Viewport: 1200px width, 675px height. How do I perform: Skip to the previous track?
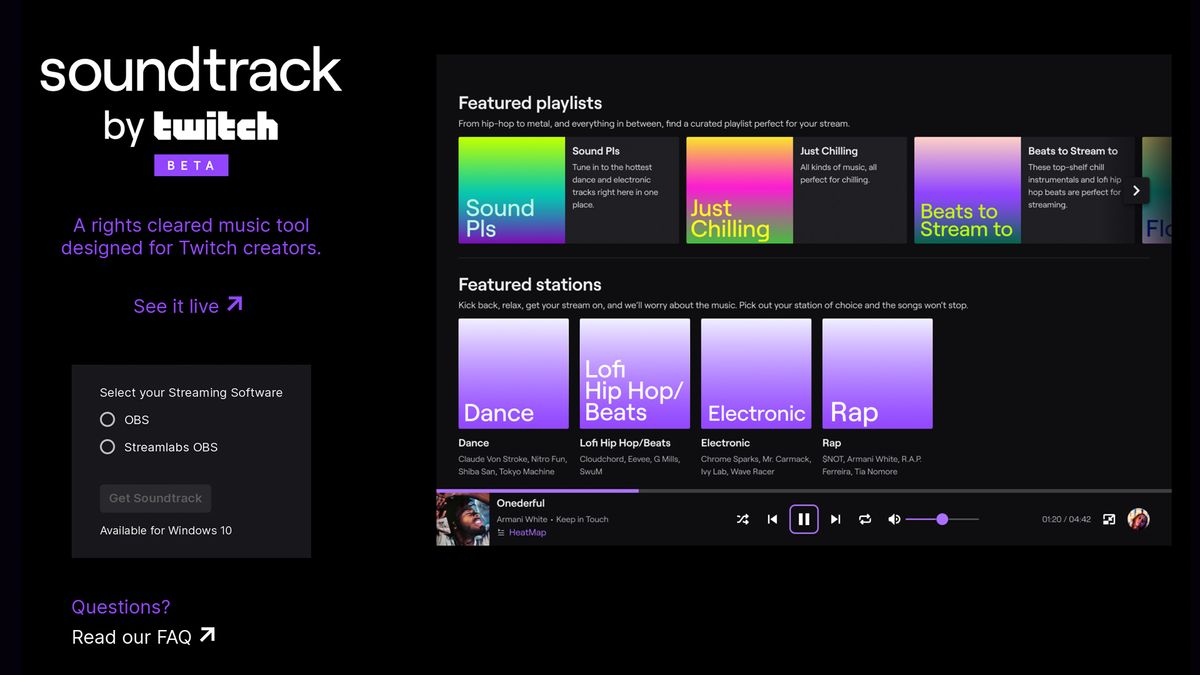click(x=772, y=519)
